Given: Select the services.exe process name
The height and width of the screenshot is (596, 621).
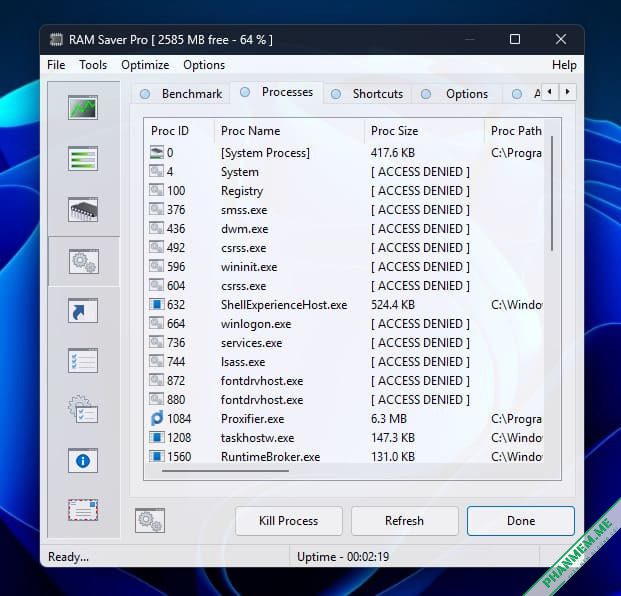Looking at the screenshot, I should pos(251,343).
